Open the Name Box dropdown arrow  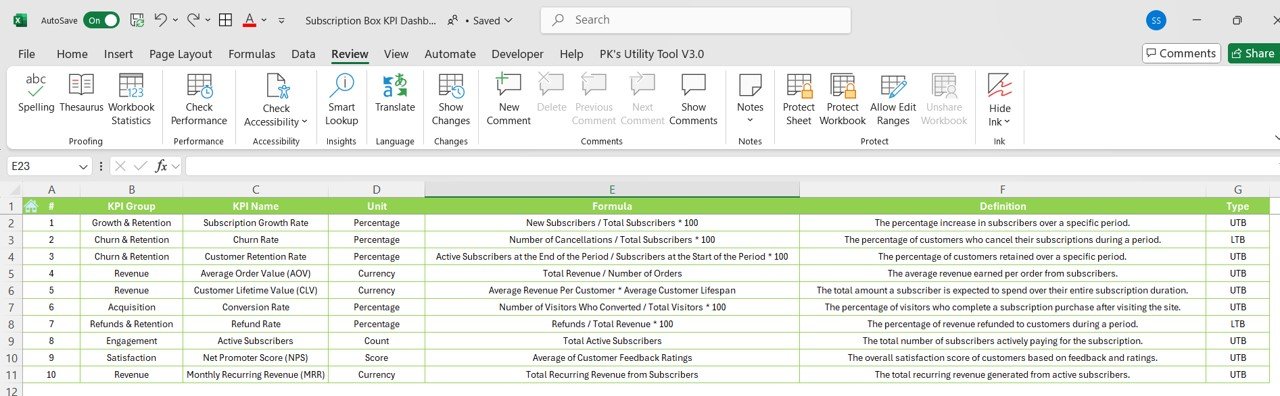[x=83, y=166]
